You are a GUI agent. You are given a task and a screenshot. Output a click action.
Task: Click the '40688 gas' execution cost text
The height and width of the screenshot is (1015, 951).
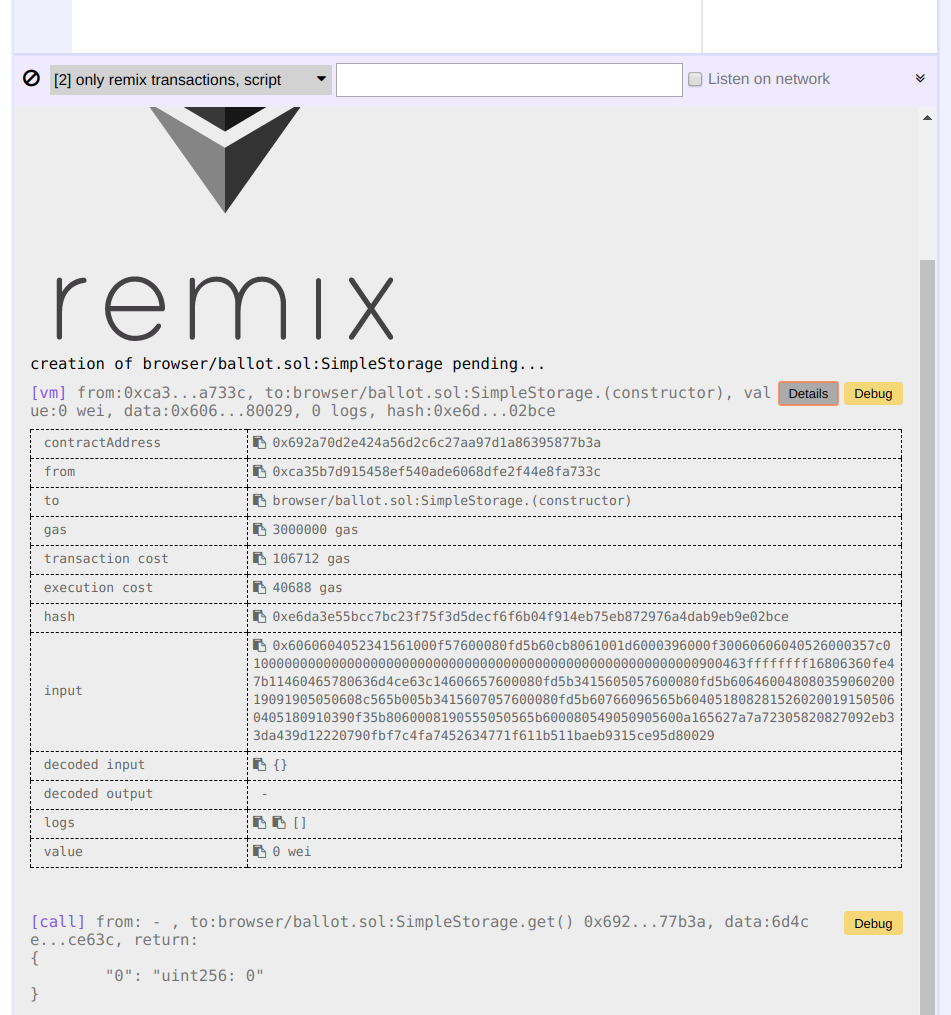pos(307,588)
